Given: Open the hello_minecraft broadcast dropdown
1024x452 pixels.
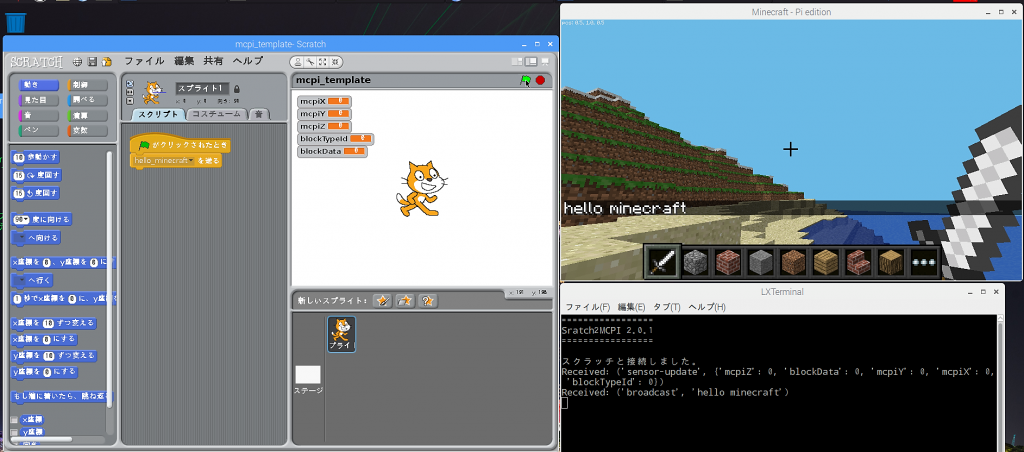Looking at the screenshot, I should 191,161.
